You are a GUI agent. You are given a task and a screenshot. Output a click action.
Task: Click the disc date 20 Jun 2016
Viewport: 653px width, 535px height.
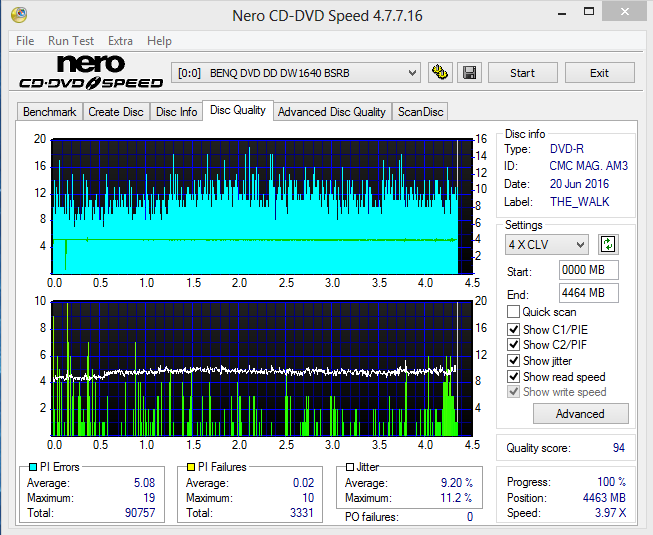point(579,184)
